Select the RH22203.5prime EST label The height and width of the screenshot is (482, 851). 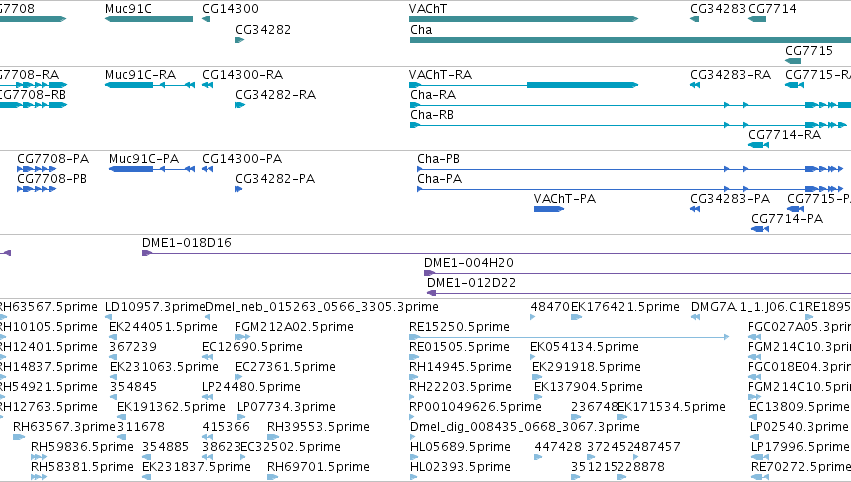(460, 388)
